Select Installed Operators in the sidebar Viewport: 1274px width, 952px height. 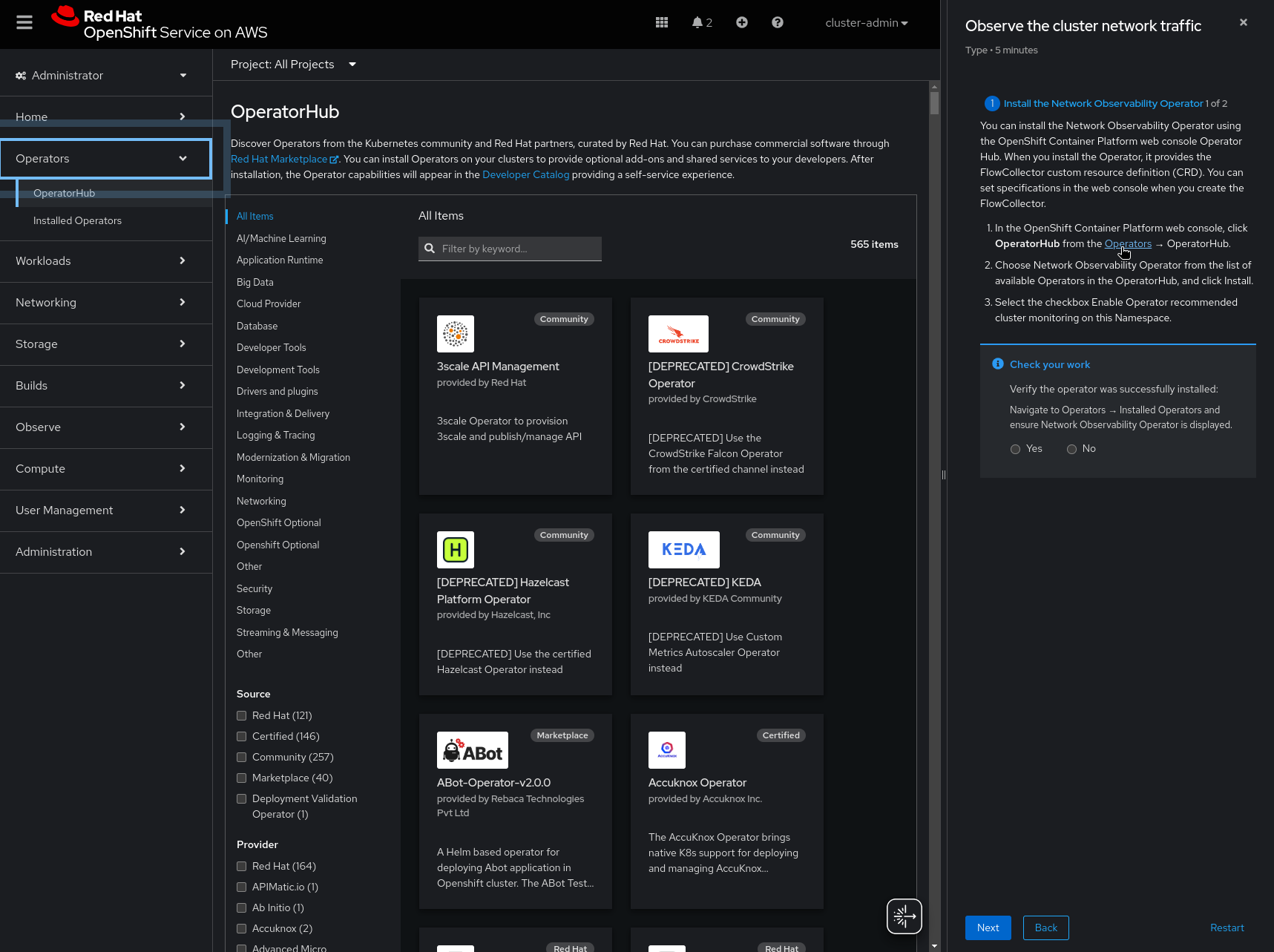pos(77,221)
